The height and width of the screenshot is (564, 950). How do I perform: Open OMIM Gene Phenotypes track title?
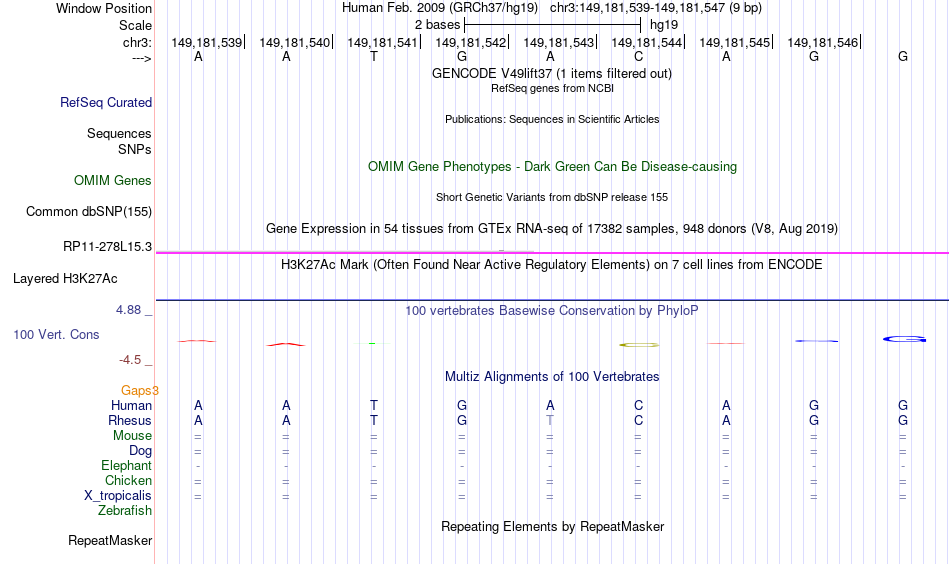552,167
